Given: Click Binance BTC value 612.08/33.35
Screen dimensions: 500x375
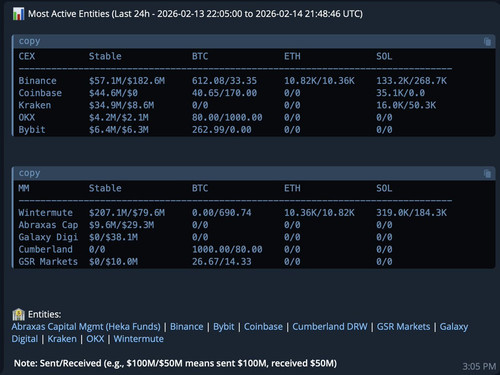Looking at the screenshot, I should tap(224, 81).
